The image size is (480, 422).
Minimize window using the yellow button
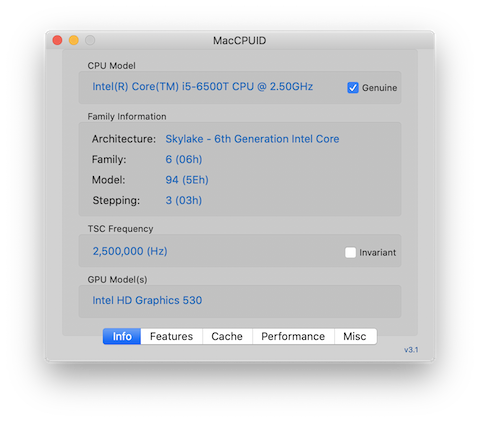[x=74, y=40]
